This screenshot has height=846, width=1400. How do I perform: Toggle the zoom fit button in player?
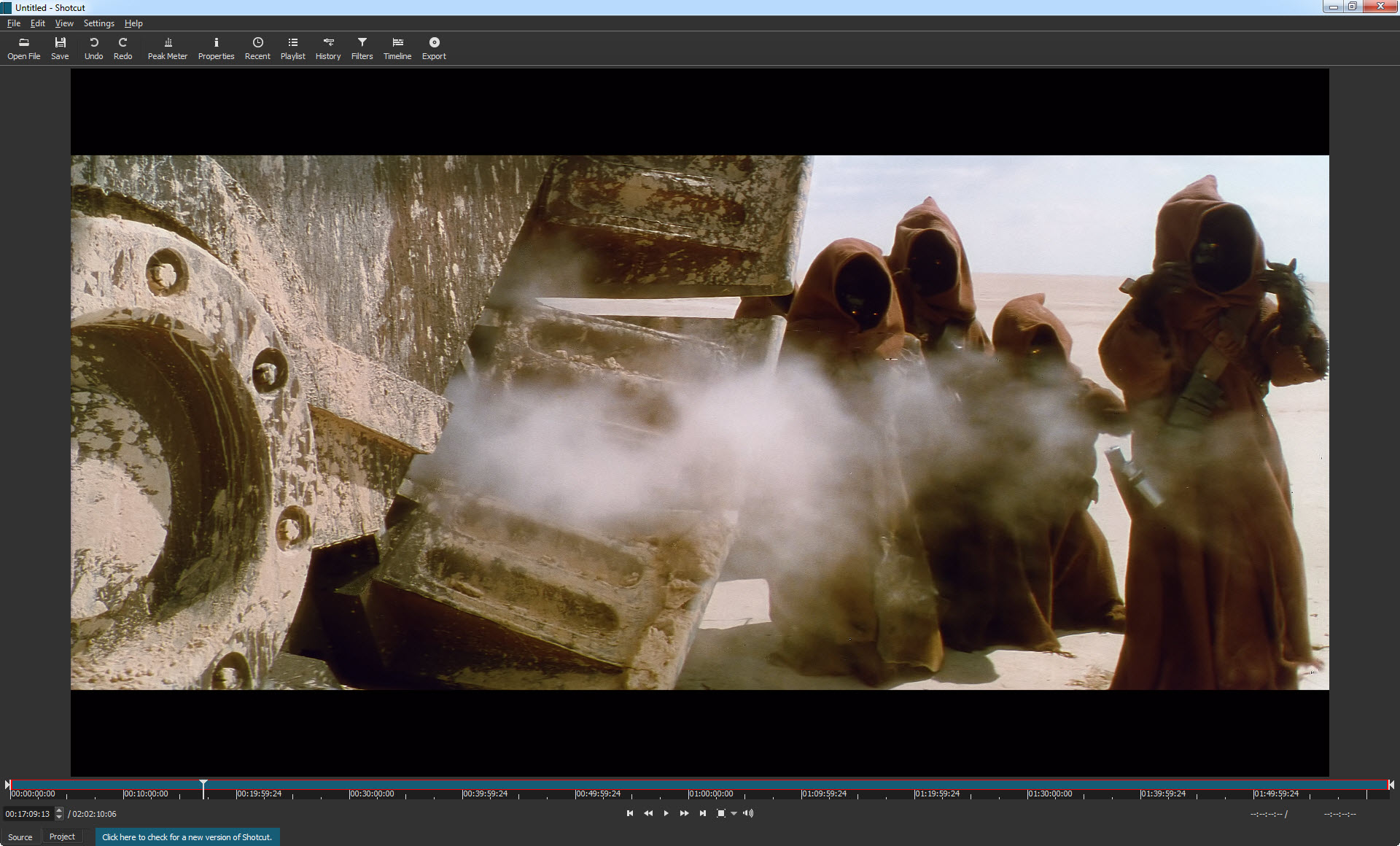[720, 813]
